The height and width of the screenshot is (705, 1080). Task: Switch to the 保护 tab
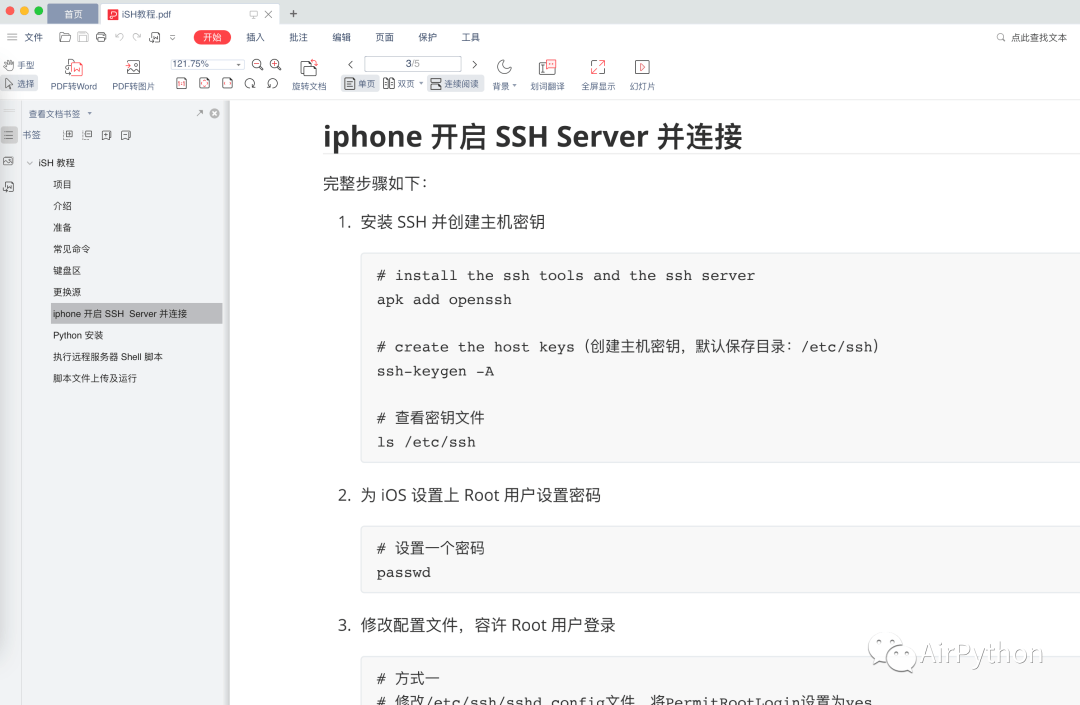pos(428,37)
